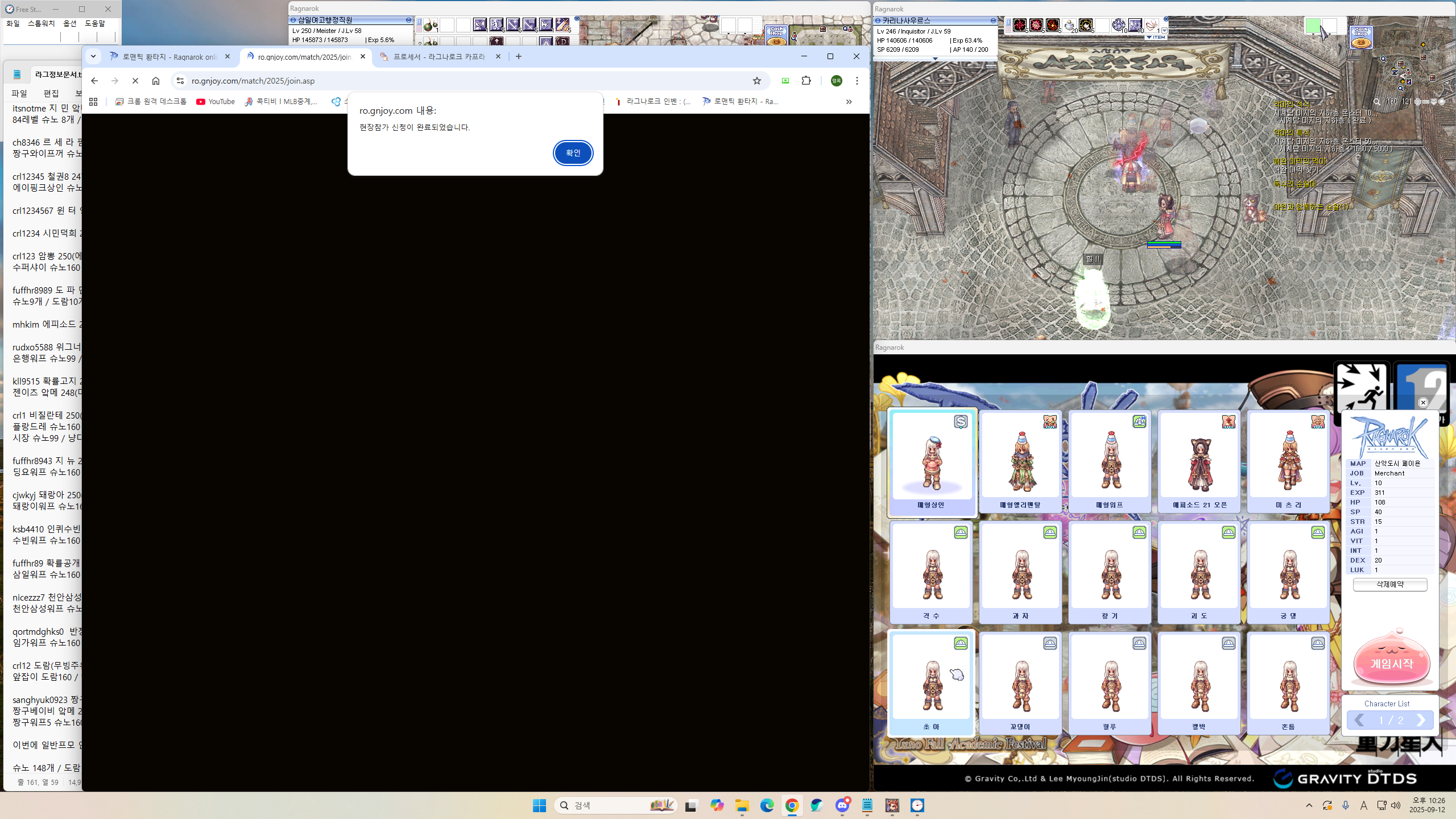Open the Windows Start menu

539,805
